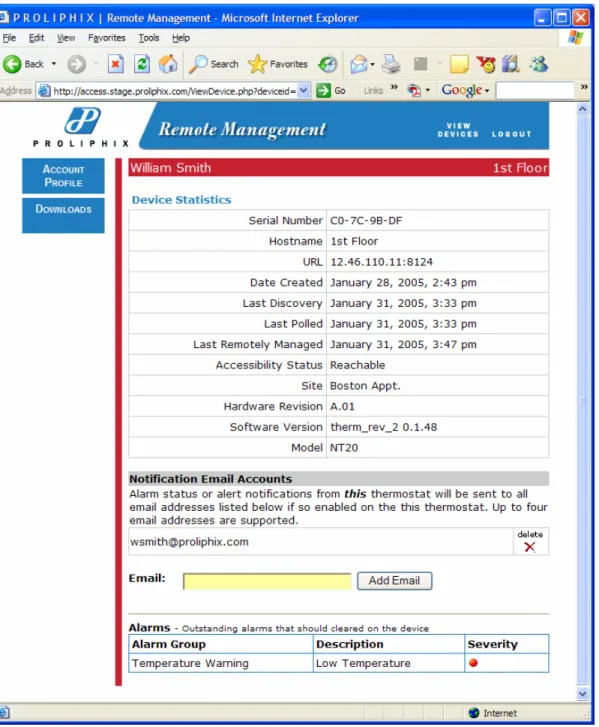Click the Last Remotely Managed date value
599x727 pixels.
(x=403, y=344)
